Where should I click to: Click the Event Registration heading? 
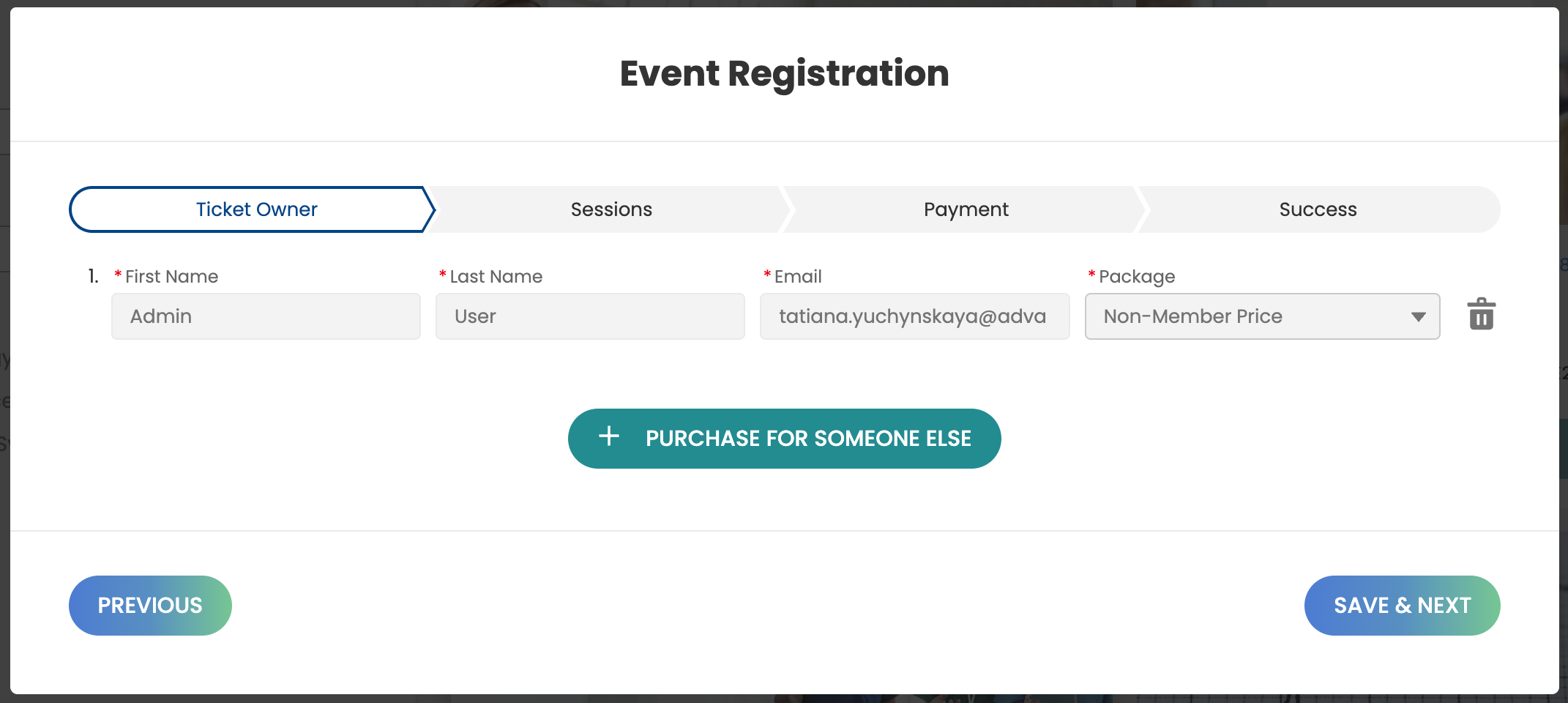pos(784,73)
